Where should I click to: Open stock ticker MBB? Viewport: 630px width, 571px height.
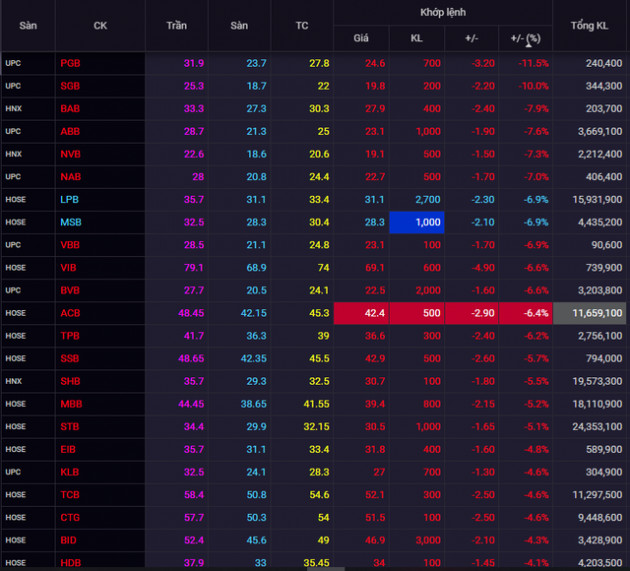(71, 404)
